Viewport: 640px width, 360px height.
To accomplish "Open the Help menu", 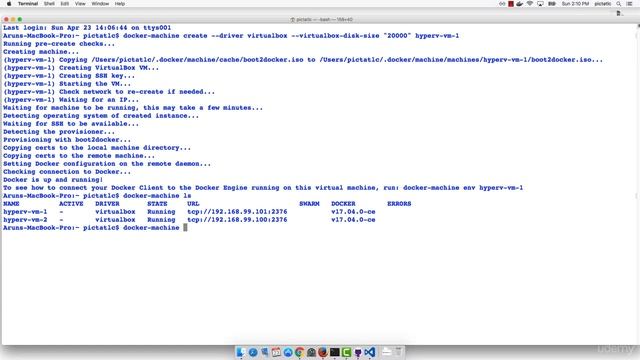I will click(120, 4).
